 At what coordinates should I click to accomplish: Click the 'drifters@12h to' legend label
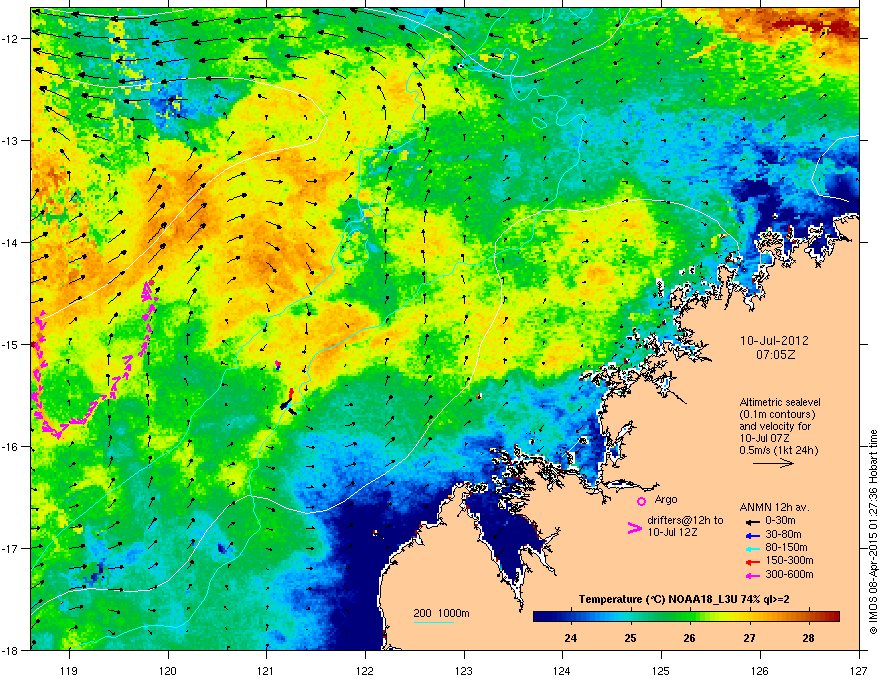pyautogui.click(x=685, y=521)
